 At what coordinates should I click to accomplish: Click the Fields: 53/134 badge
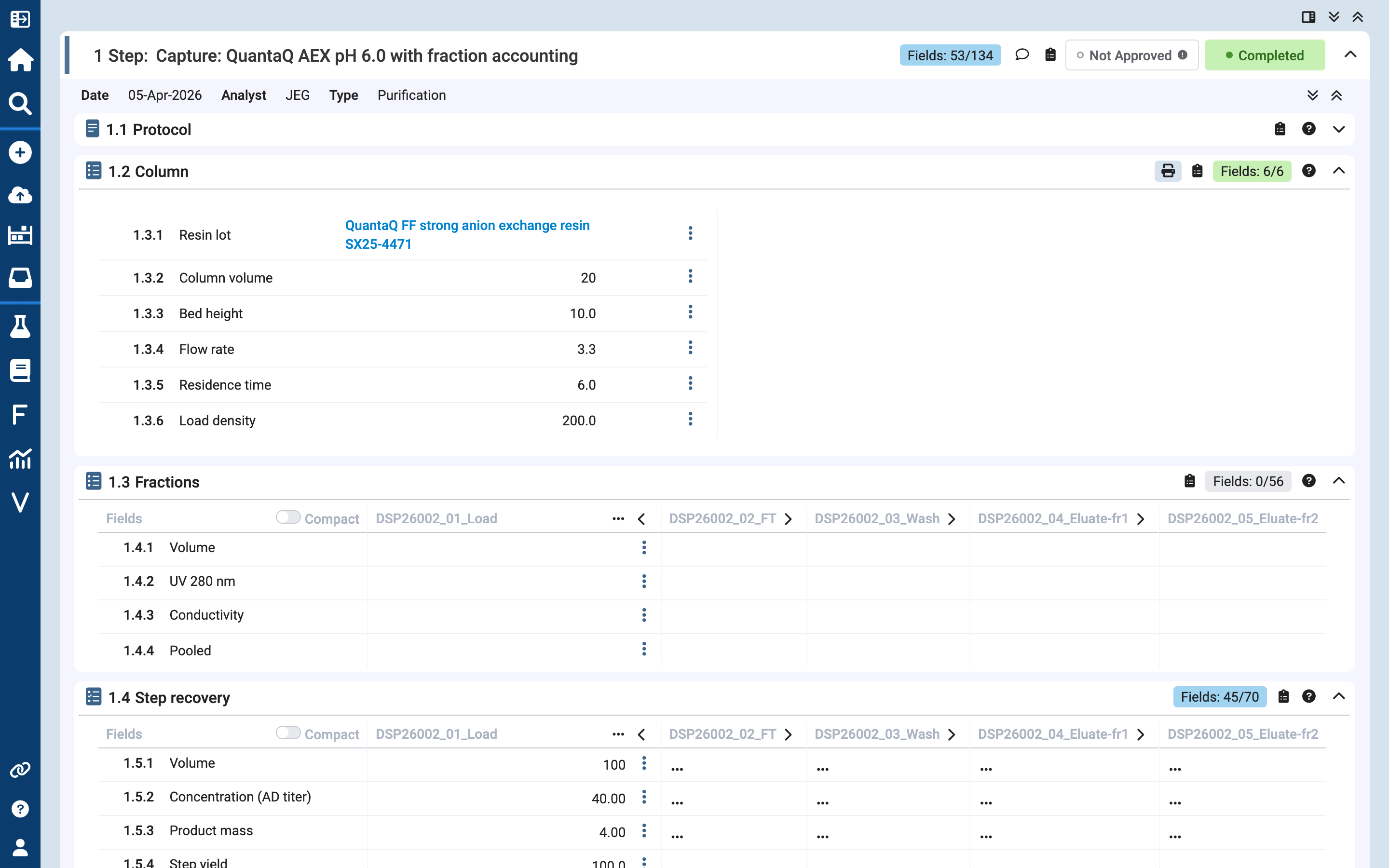click(950, 55)
